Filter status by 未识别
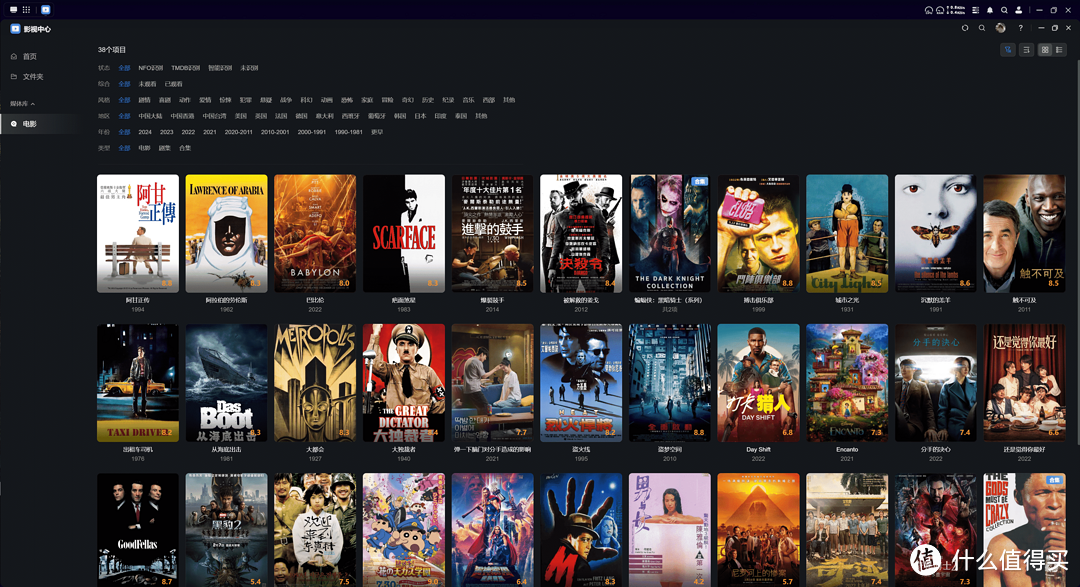 [249, 68]
